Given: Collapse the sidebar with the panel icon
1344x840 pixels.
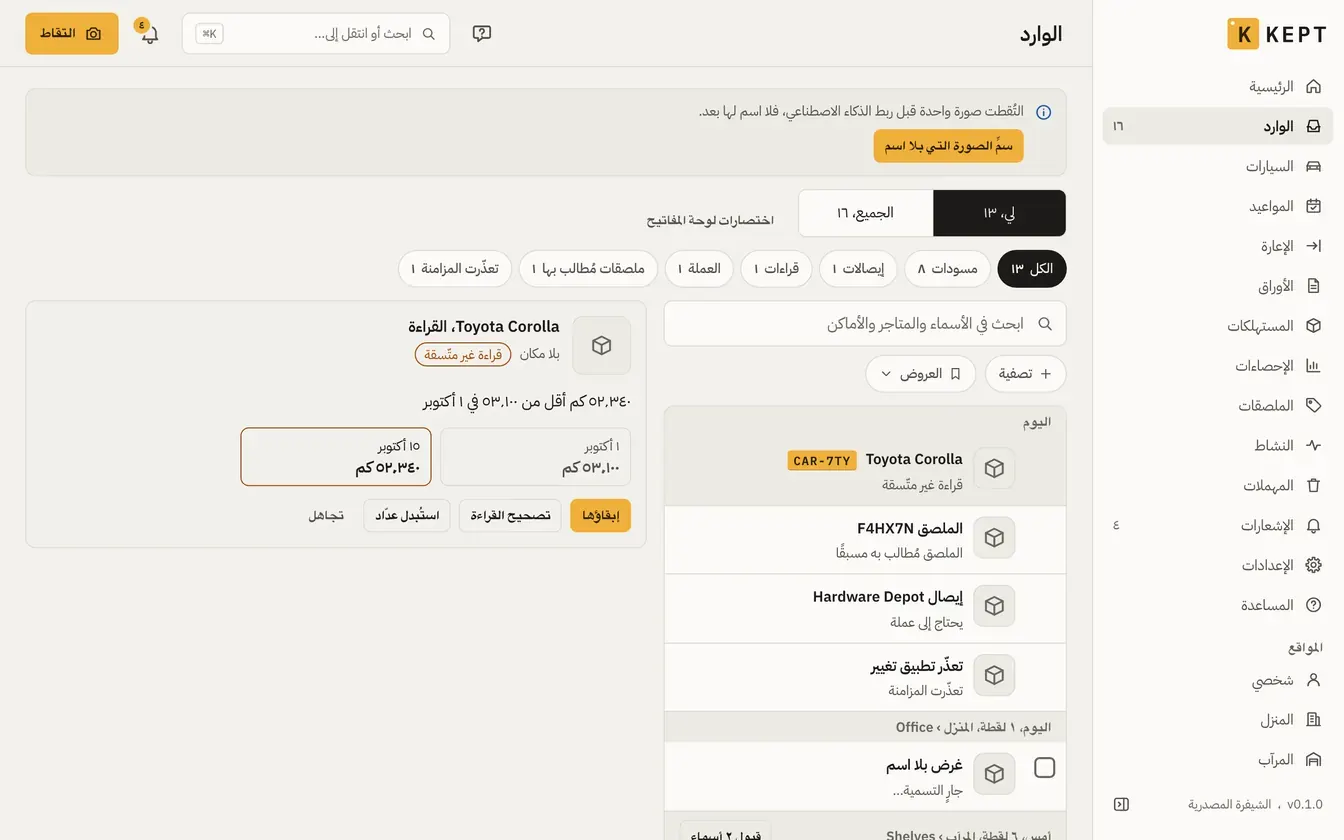Looking at the screenshot, I should [x=1121, y=804].
